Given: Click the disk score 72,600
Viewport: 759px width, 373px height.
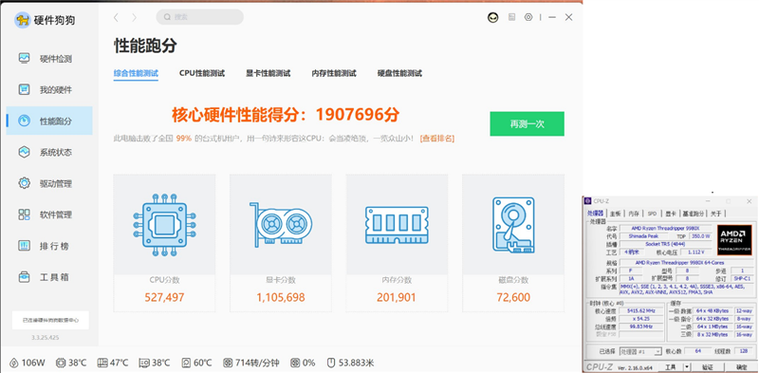Looking at the screenshot, I should point(513,297).
